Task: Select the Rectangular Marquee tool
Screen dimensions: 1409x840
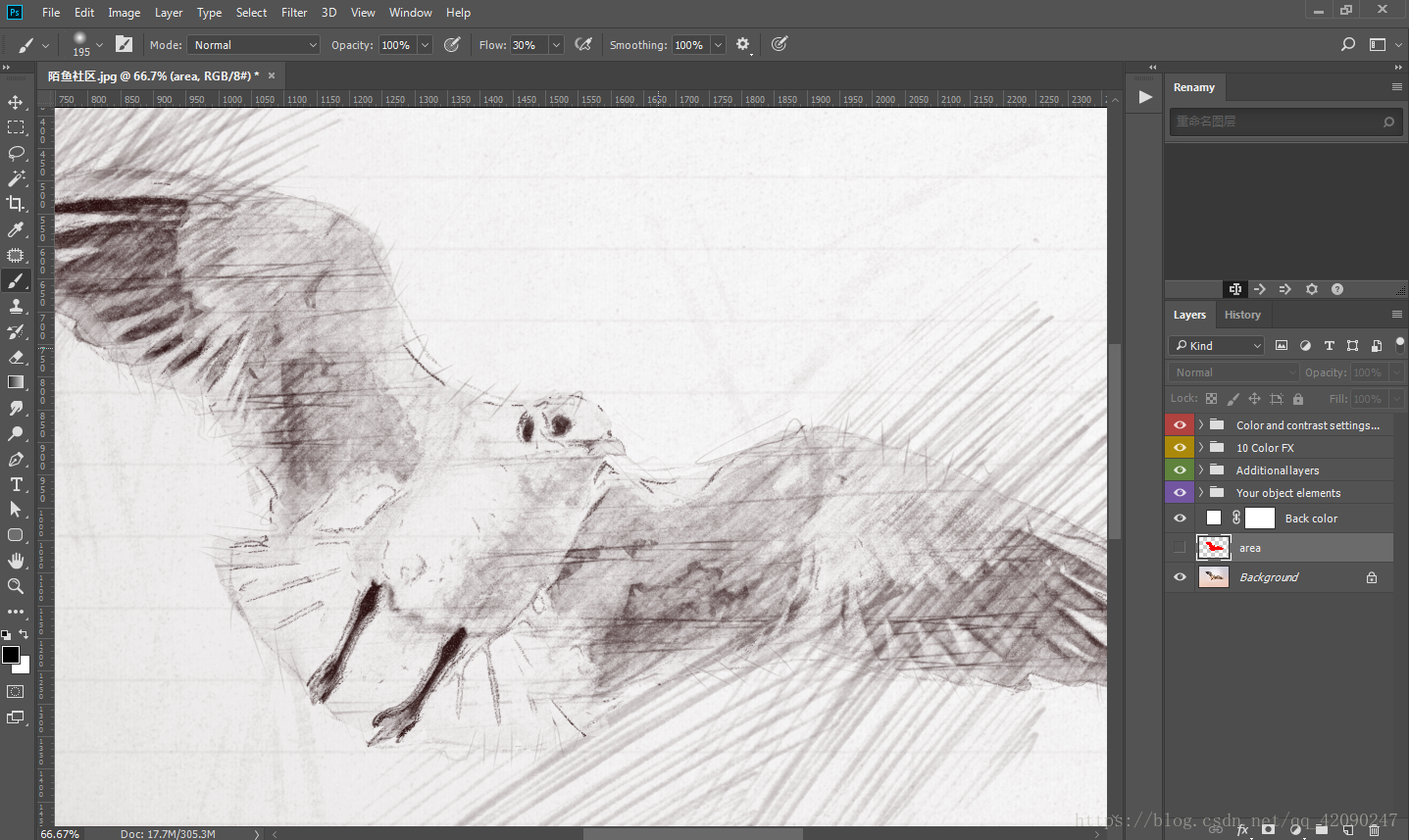Action: tap(16, 127)
